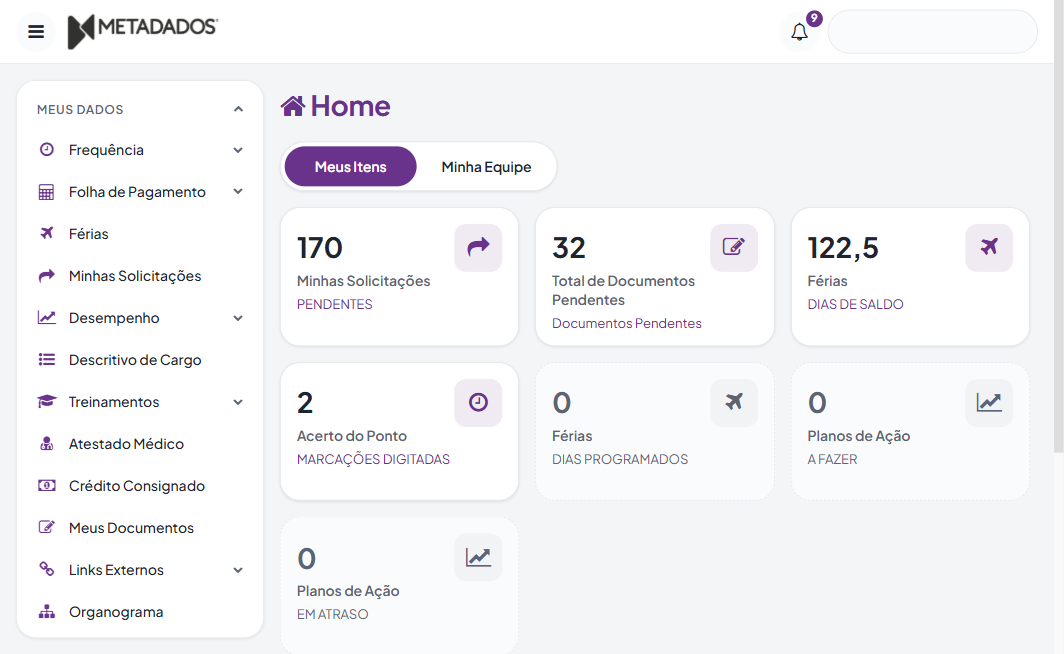
Task: Click the Metadados logo
Action: [x=142, y=31]
